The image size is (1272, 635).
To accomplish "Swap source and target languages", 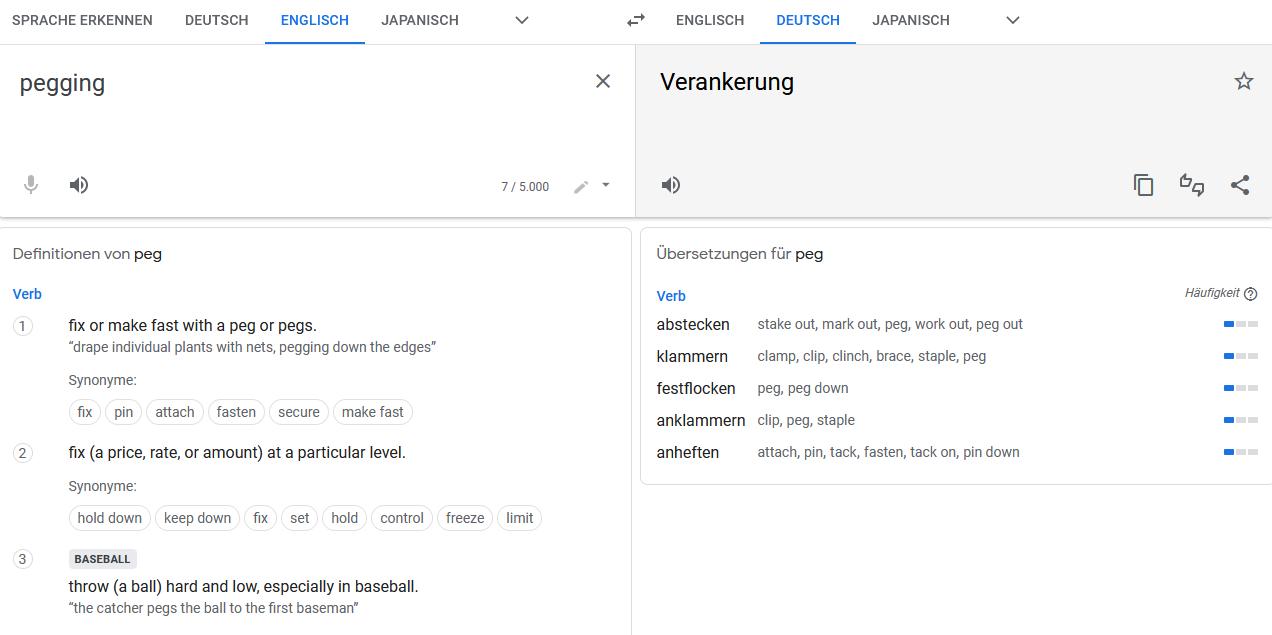I will coord(636,20).
